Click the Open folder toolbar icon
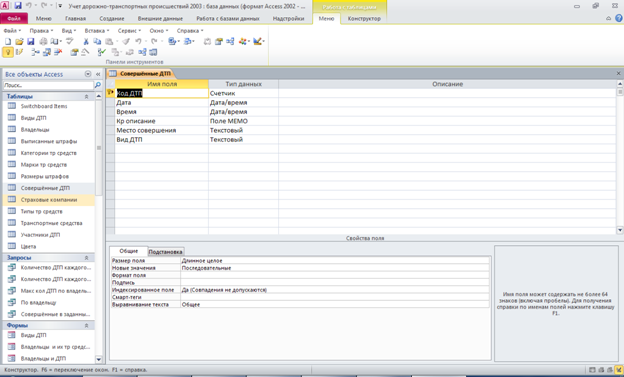The width and height of the screenshot is (624, 377). coord(19,41)
